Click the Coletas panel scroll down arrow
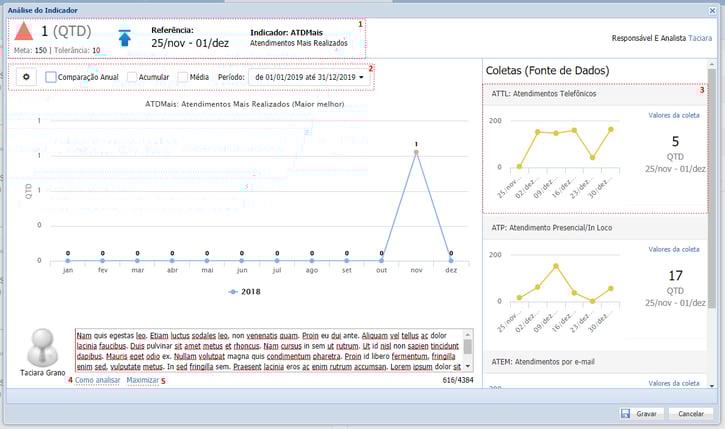This screenshot has height=429, width=725. 712,386
